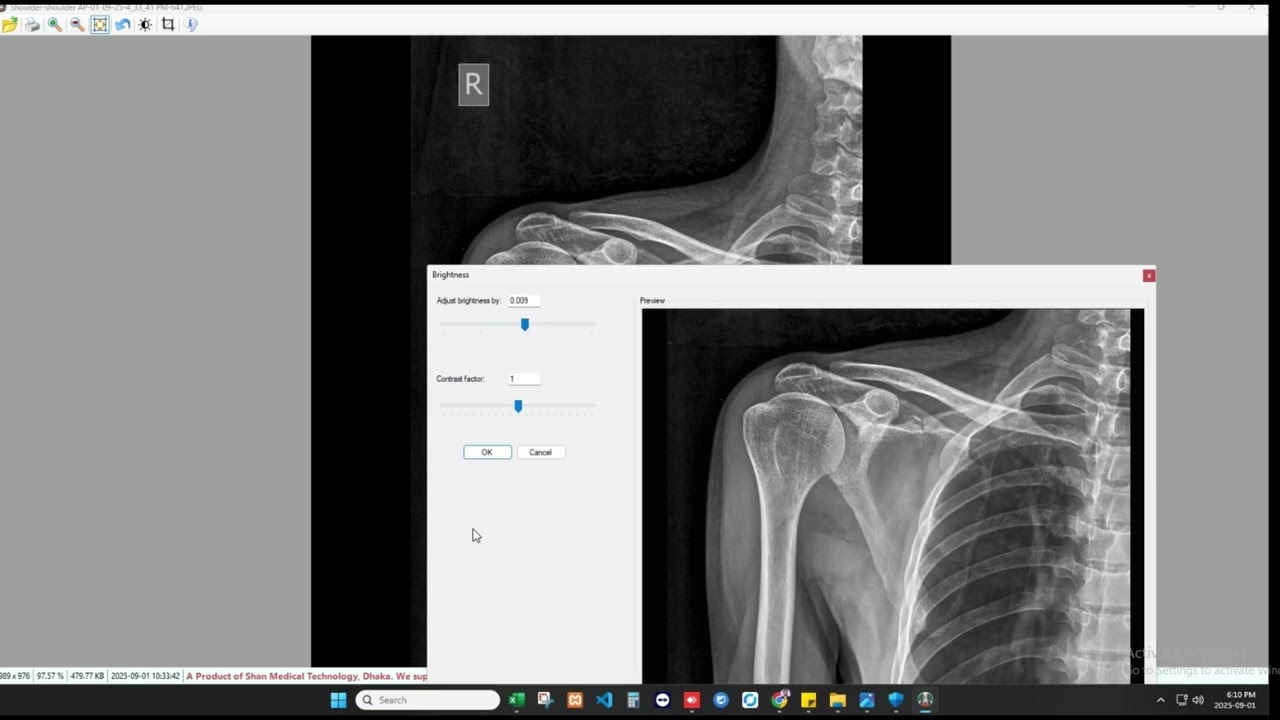
Task: Open XAMPP from the taskbar
Action: point(575,700)
